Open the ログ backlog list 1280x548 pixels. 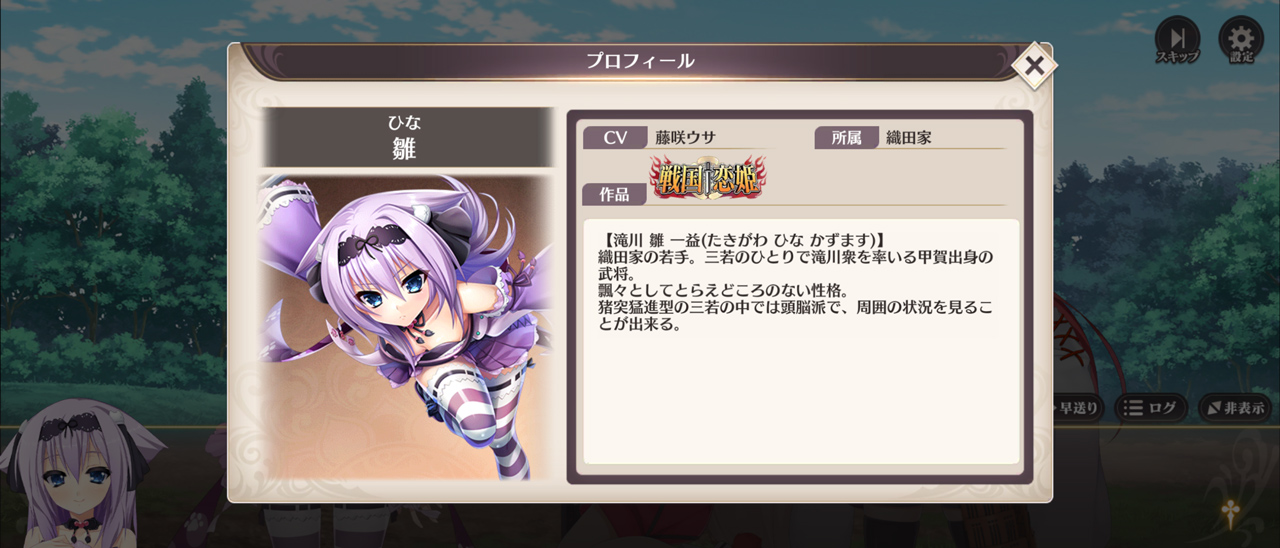click(1150, 408)
